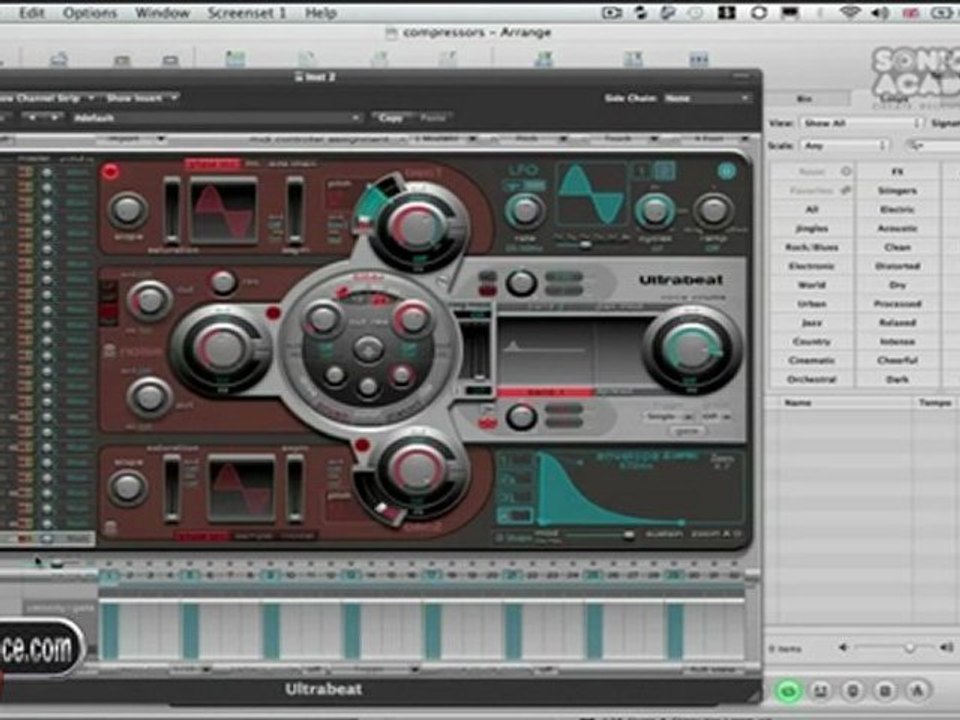This screenshot has width=960, height=720.
Task: Toggle Oscillator 1 red power button
Action: tap(111, 171)
